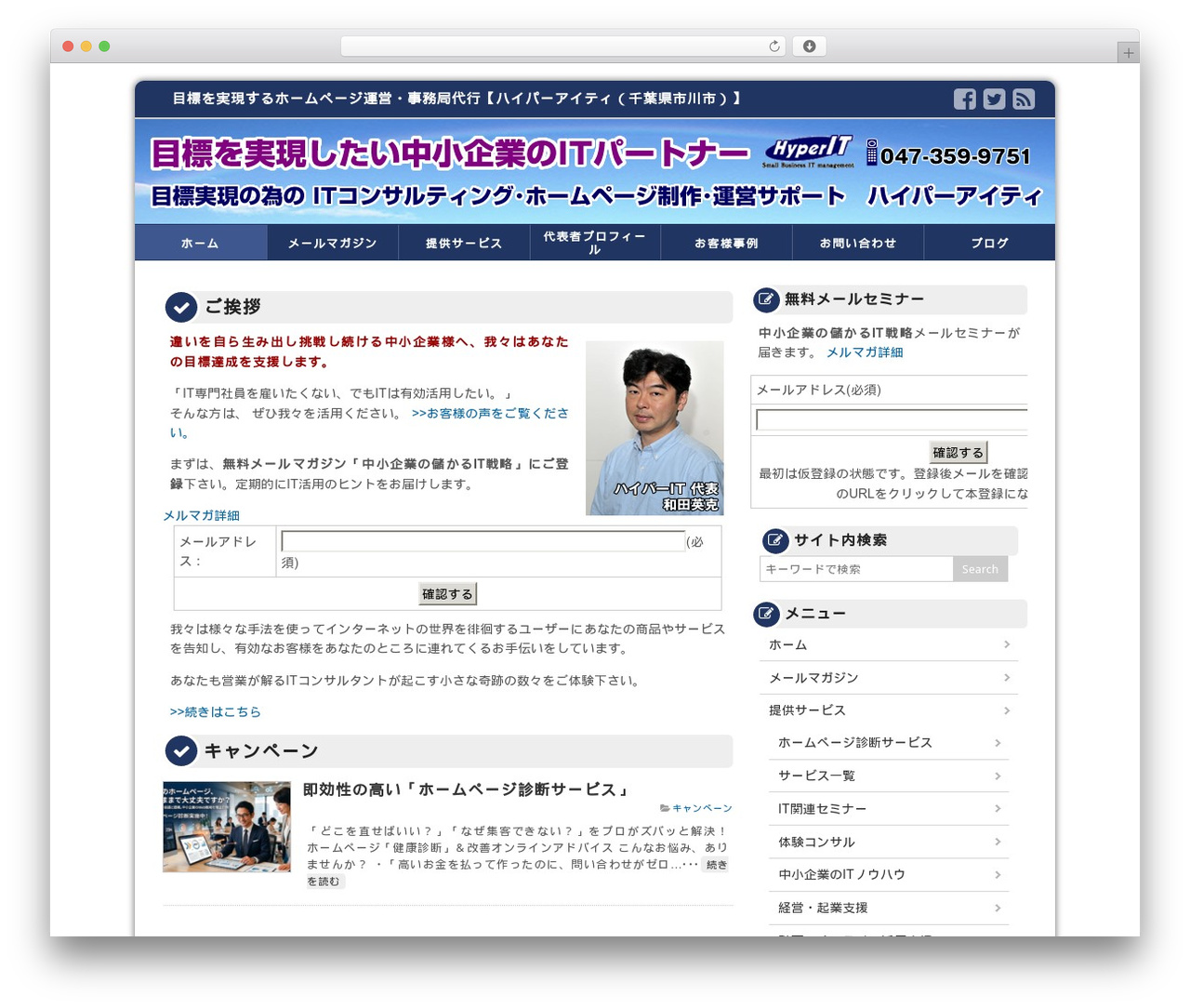The image size is (1190, 1008).
Task: Click the キーワードで検索 search field
Action: click(856, 569)
